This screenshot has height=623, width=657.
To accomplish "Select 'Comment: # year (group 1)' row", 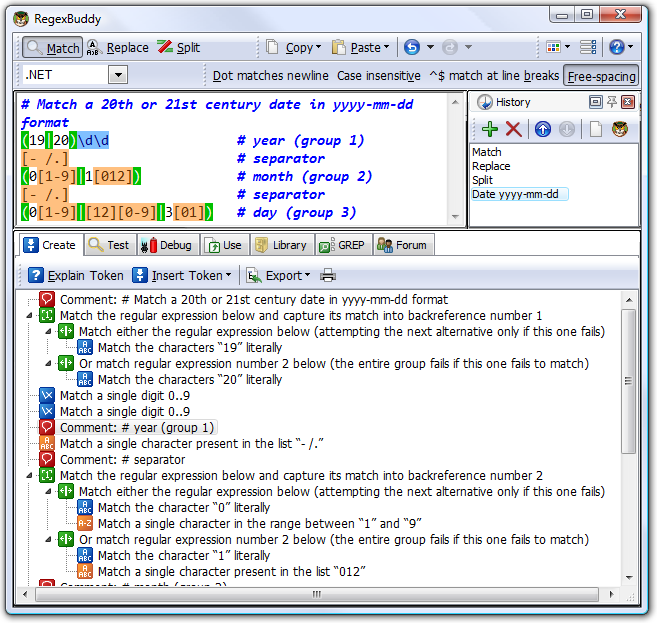I will tap(137, 428).
